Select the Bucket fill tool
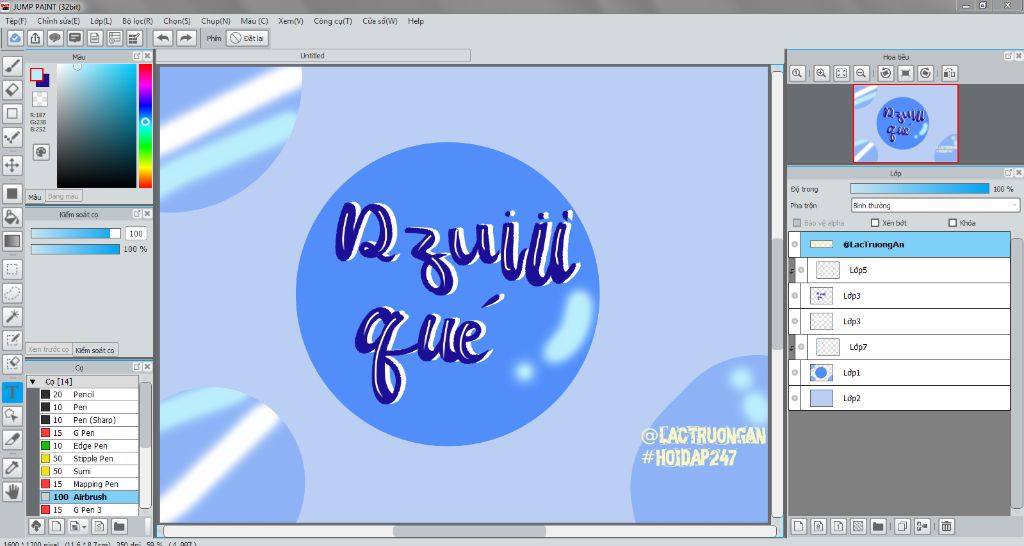The width and height of the screenshot is (1024, 546). click(x=12, y=217)
